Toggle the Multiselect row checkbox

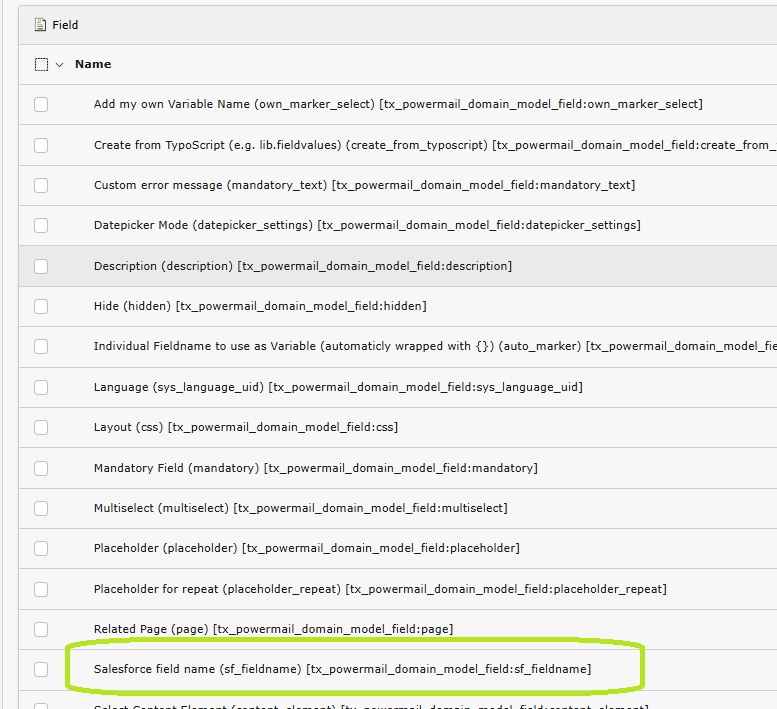[41, 508]
